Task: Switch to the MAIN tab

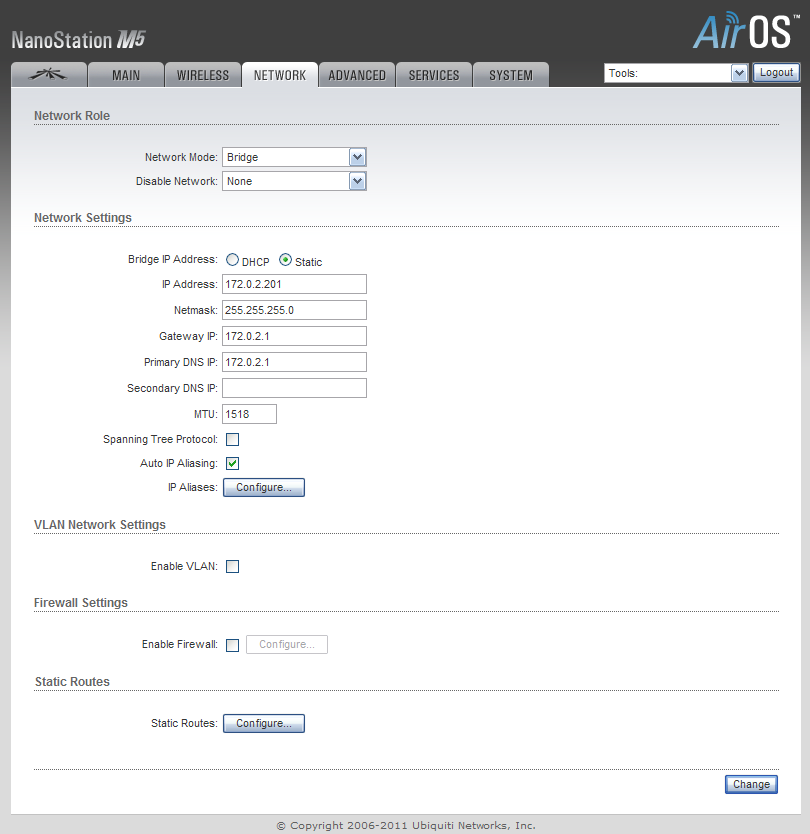Action: 126,74
